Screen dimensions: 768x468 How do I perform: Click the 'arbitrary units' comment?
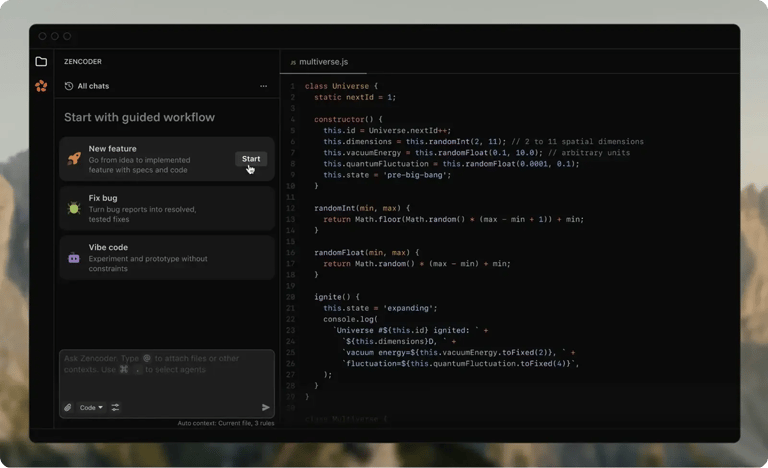(x=589, y=153)
